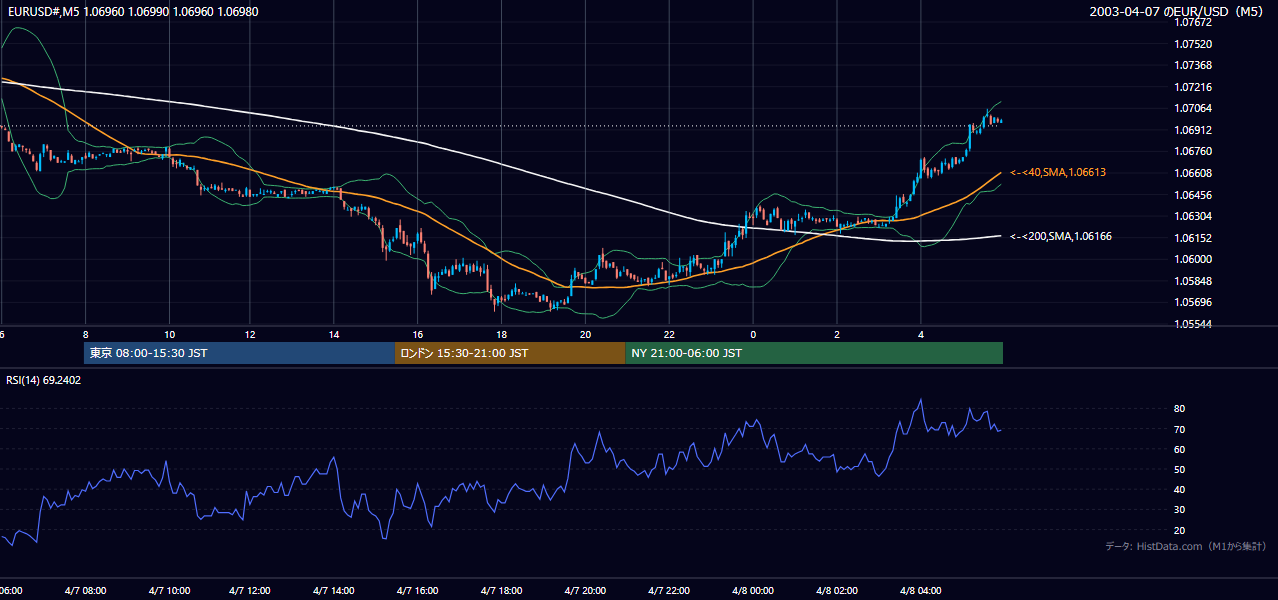The image size is (1278, 600).
Task: Click price axis value 1.06152
Action: click(x=1192, y=237)
